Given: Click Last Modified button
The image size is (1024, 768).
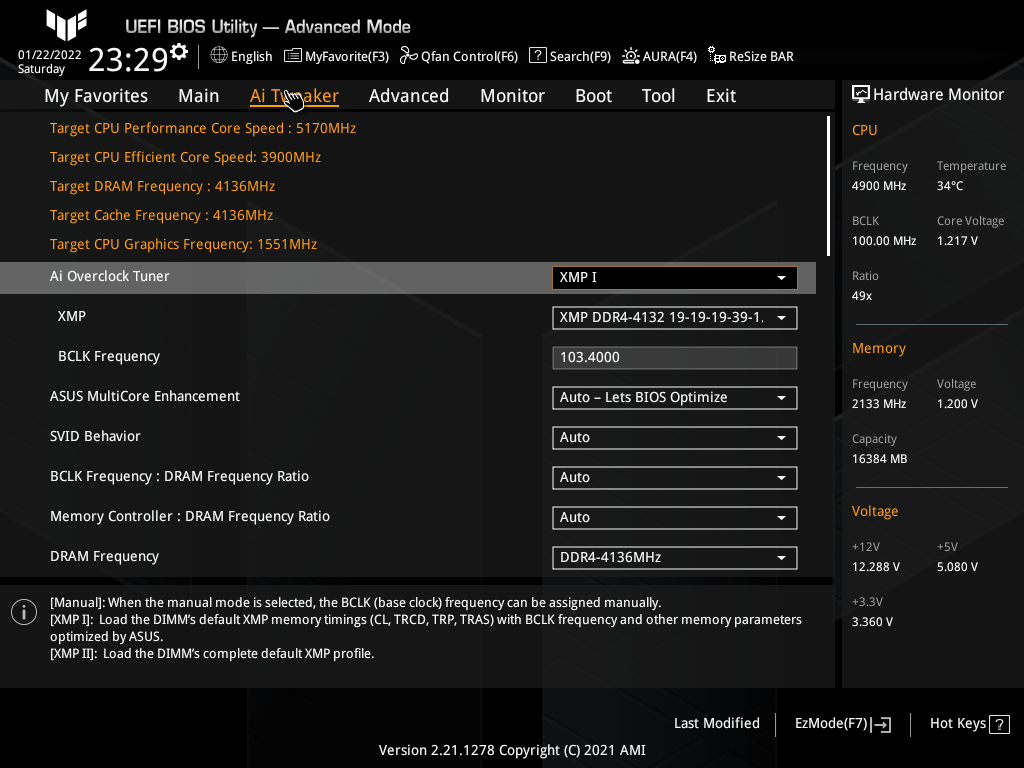Looking at the screenshot, I should [716, 724].
